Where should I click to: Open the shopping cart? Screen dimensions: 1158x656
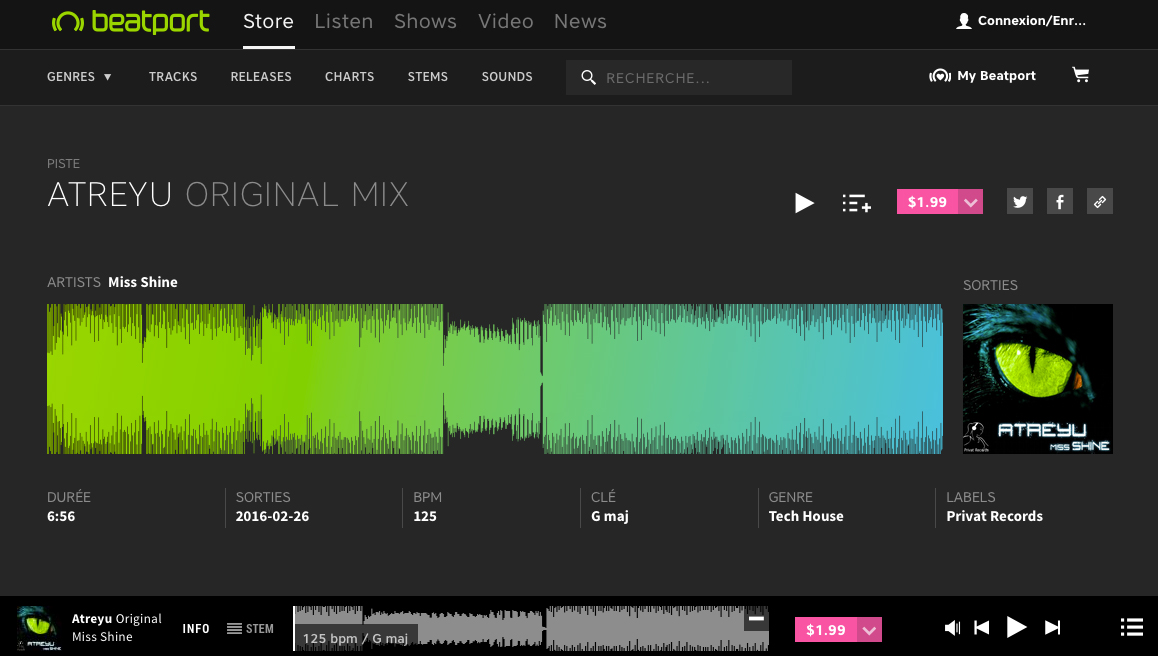1081,76
